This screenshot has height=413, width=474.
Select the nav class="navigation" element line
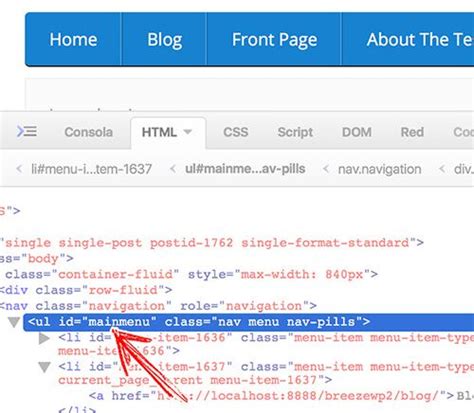pyautogui.click(x=158, y=306)
